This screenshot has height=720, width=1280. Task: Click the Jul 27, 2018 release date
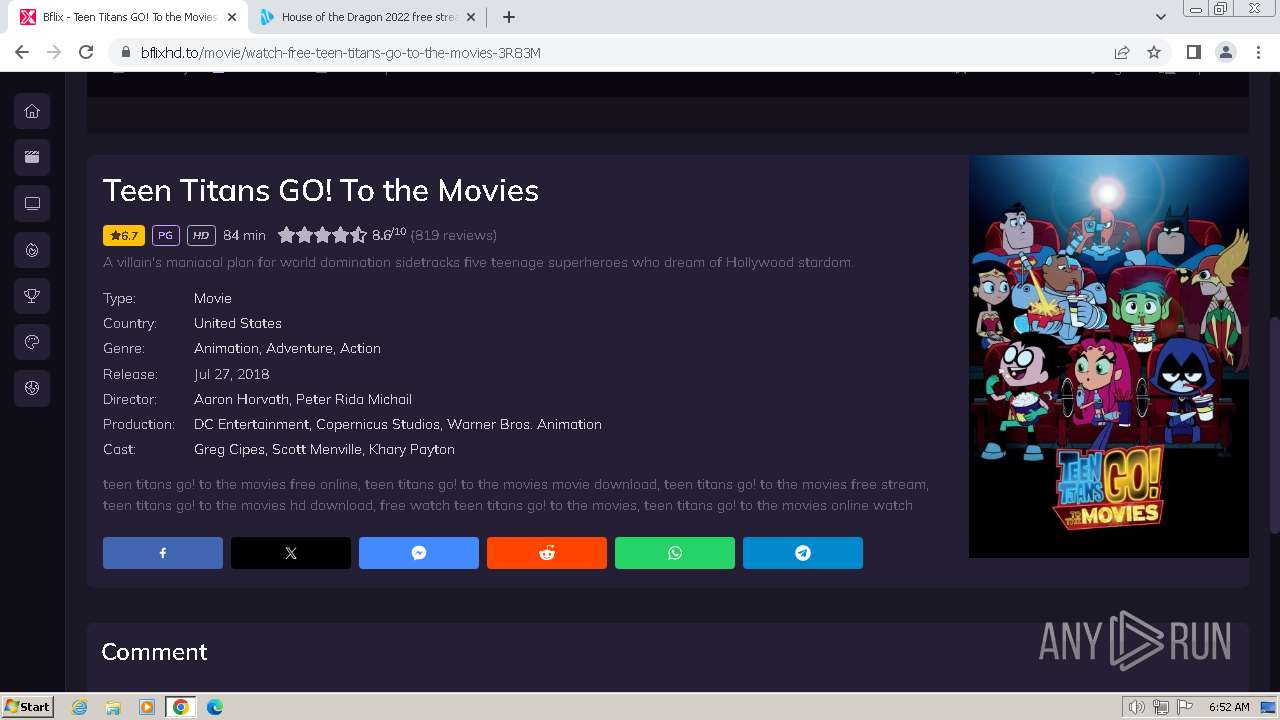(232, 374)
